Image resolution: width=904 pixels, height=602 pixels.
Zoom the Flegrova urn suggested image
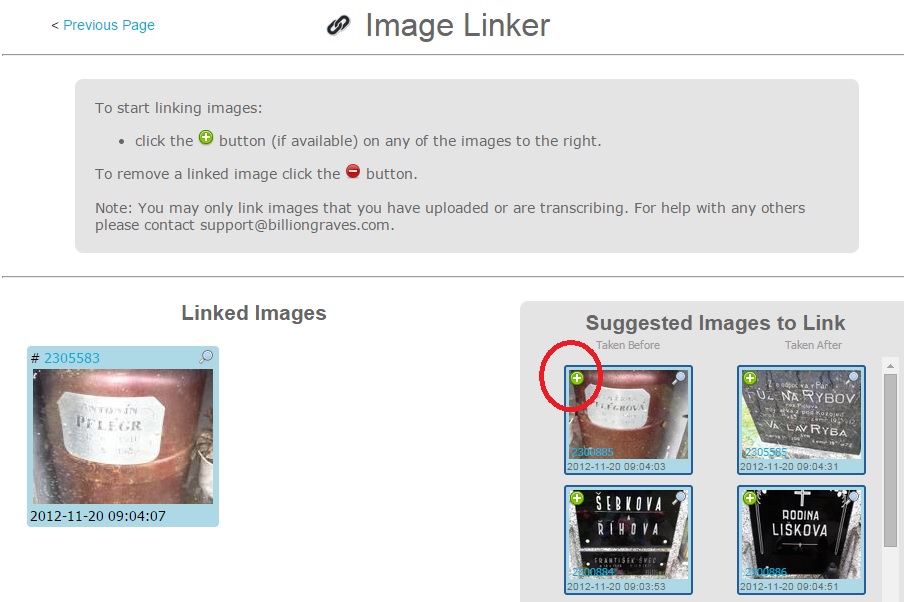pos(680,378)
